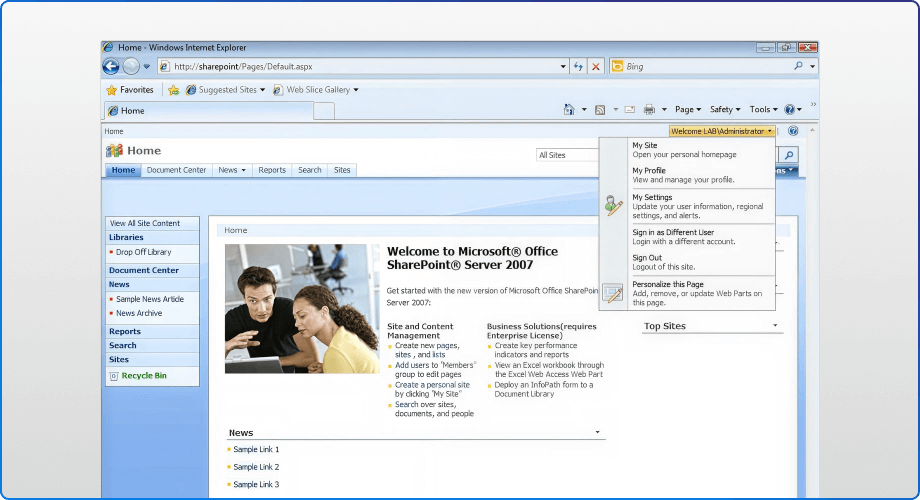Click View All Site Content link
Screen dimensions: 920x500
[145, 223]
